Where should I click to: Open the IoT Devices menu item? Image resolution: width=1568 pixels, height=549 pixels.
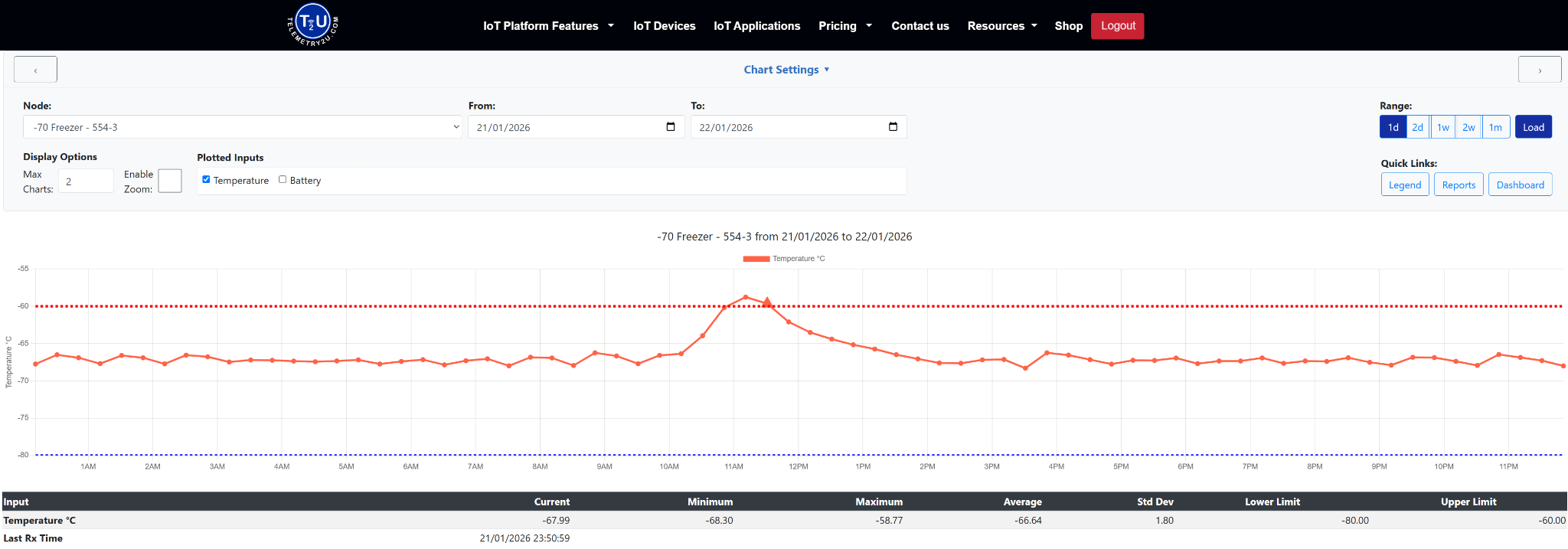coord(664,26)
